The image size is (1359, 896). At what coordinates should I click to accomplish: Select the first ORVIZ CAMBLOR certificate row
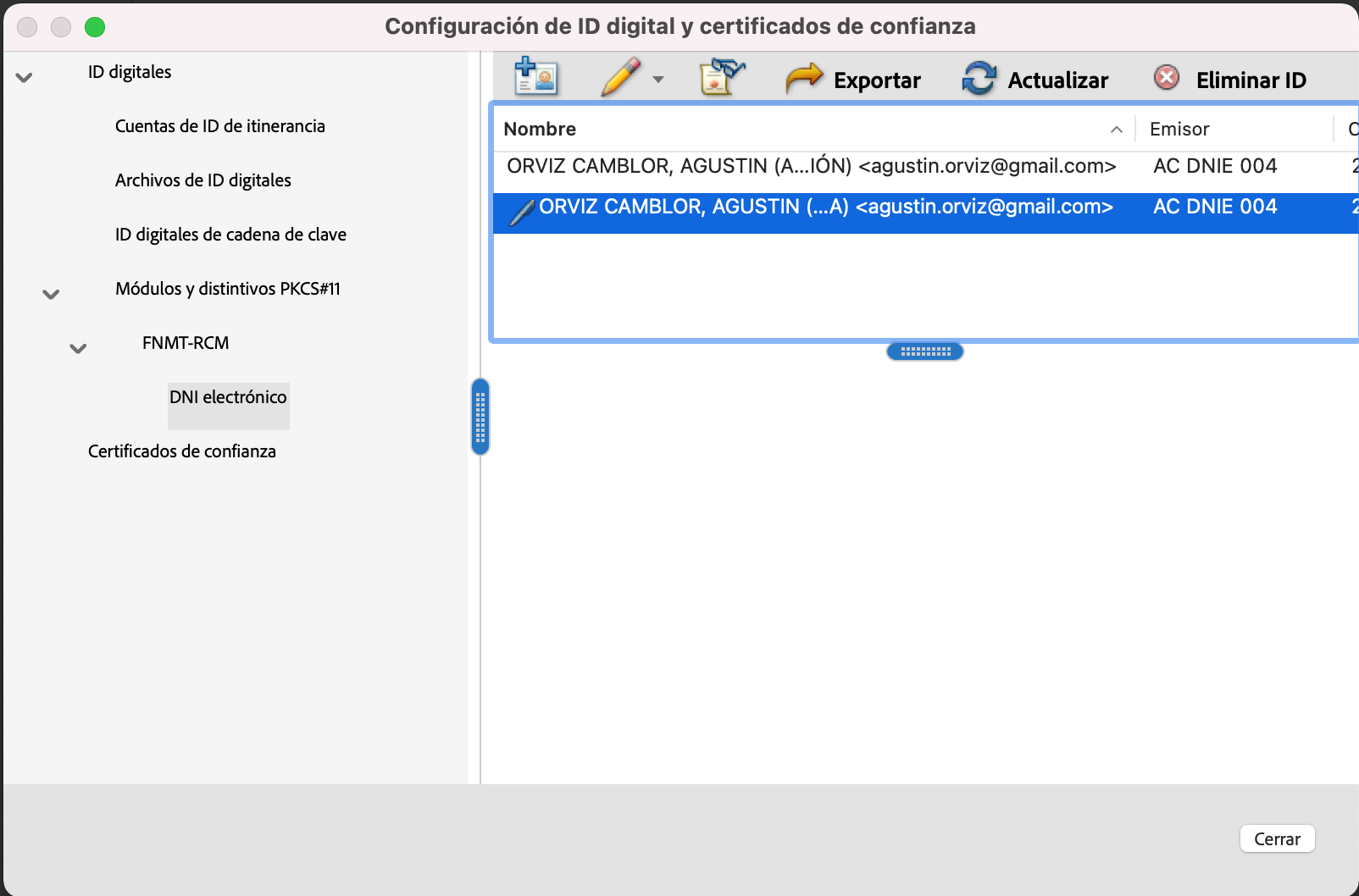pyautogui.click(x=811, y=166)
